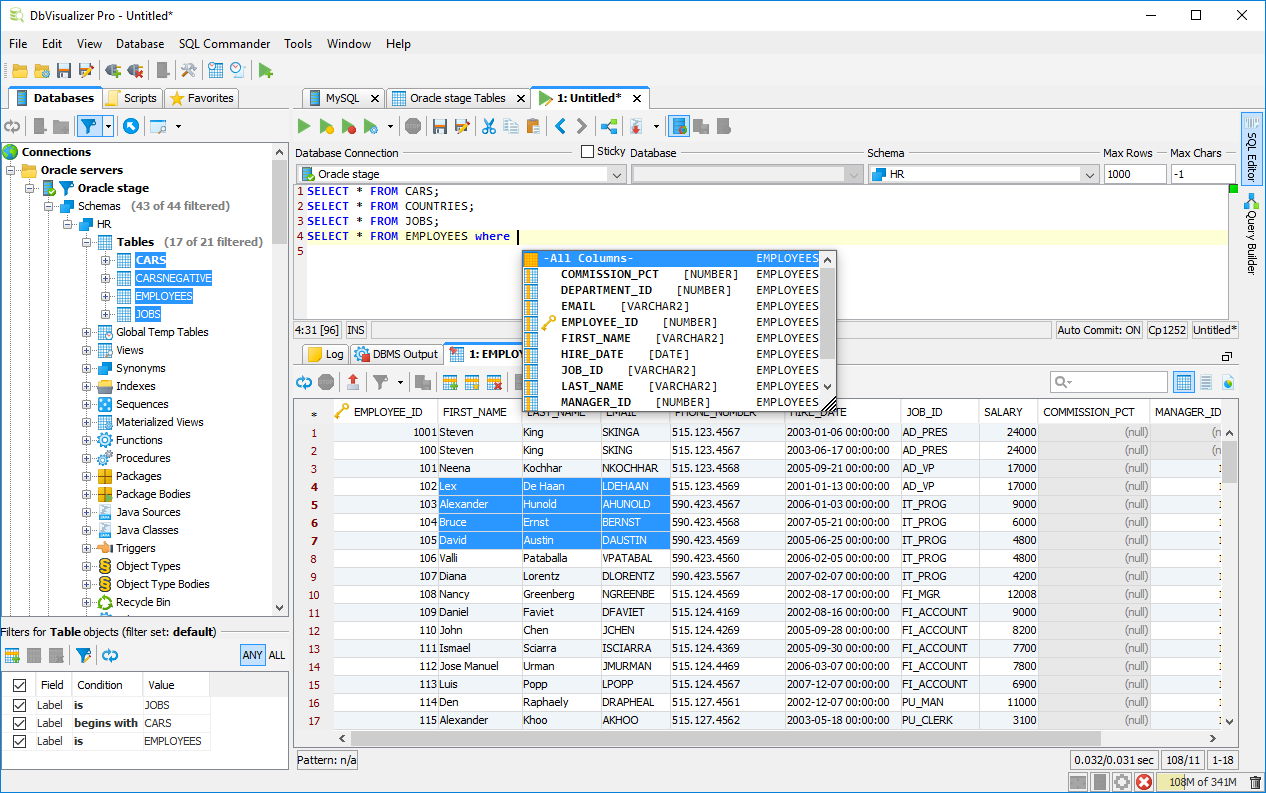Insert a new row using the grid icon
The image size is (1266, 793).
[x=450, y=382]
